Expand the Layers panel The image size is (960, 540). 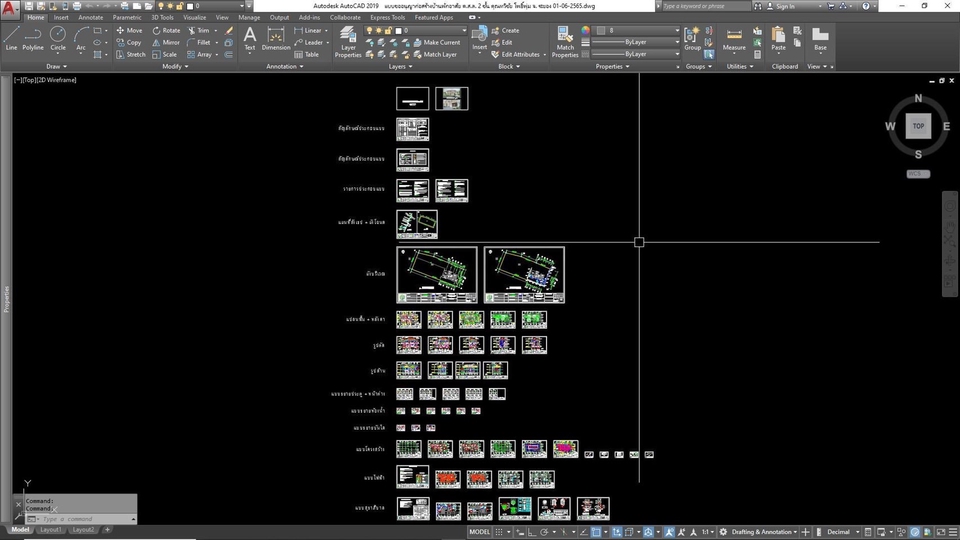pyautogui.click(x=400, y=66)
